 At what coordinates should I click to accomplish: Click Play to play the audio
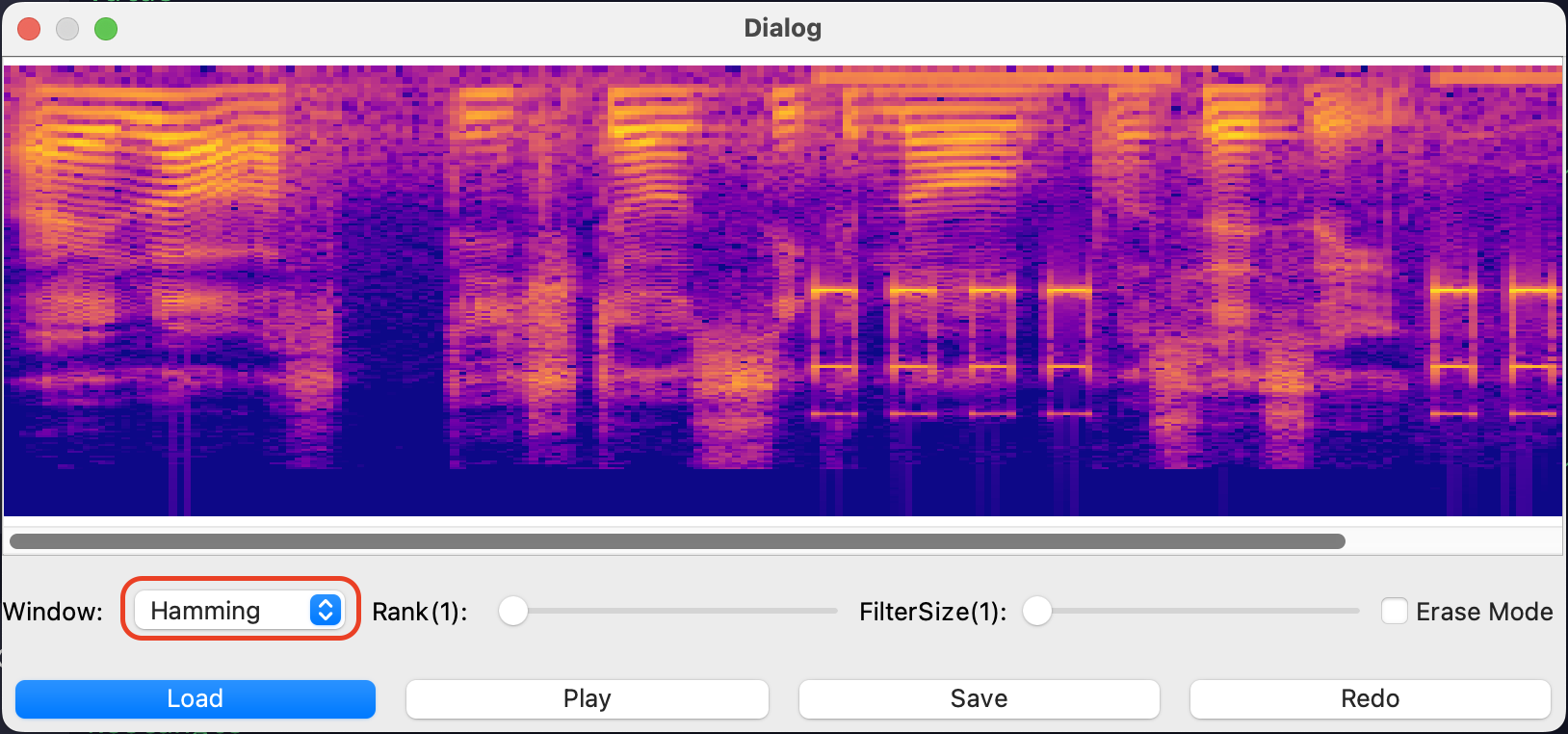coord(588,698)
